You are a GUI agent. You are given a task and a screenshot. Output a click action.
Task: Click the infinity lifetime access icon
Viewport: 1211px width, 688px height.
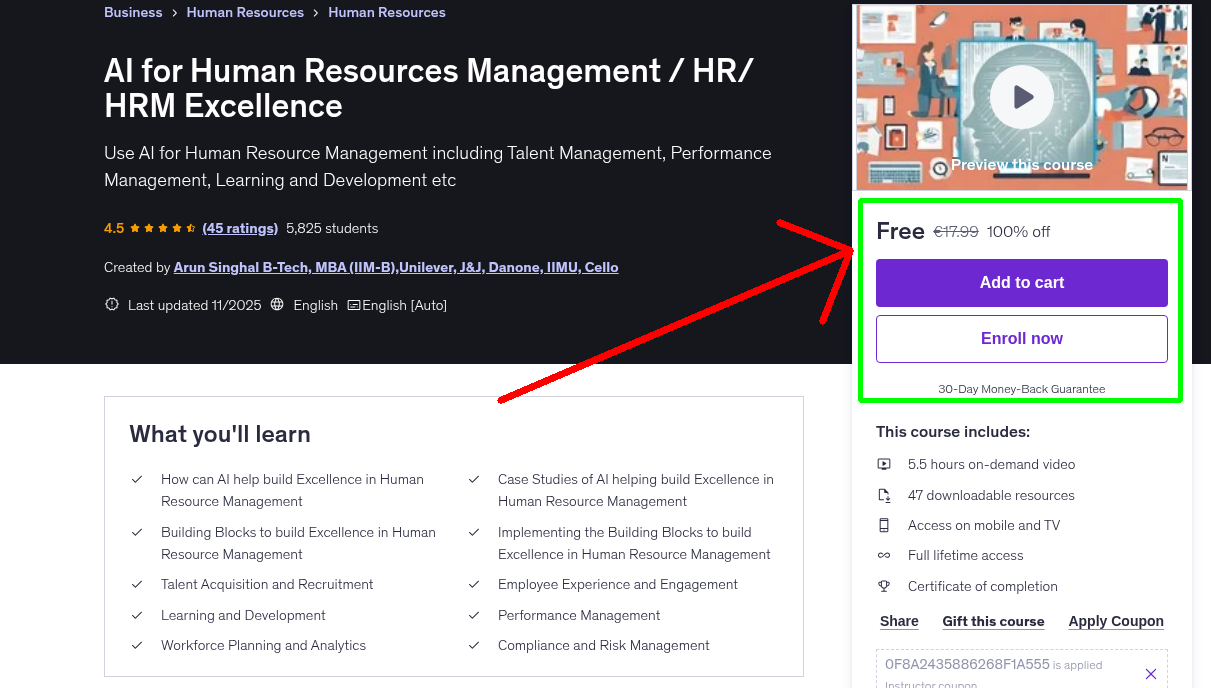pos(884,555)
